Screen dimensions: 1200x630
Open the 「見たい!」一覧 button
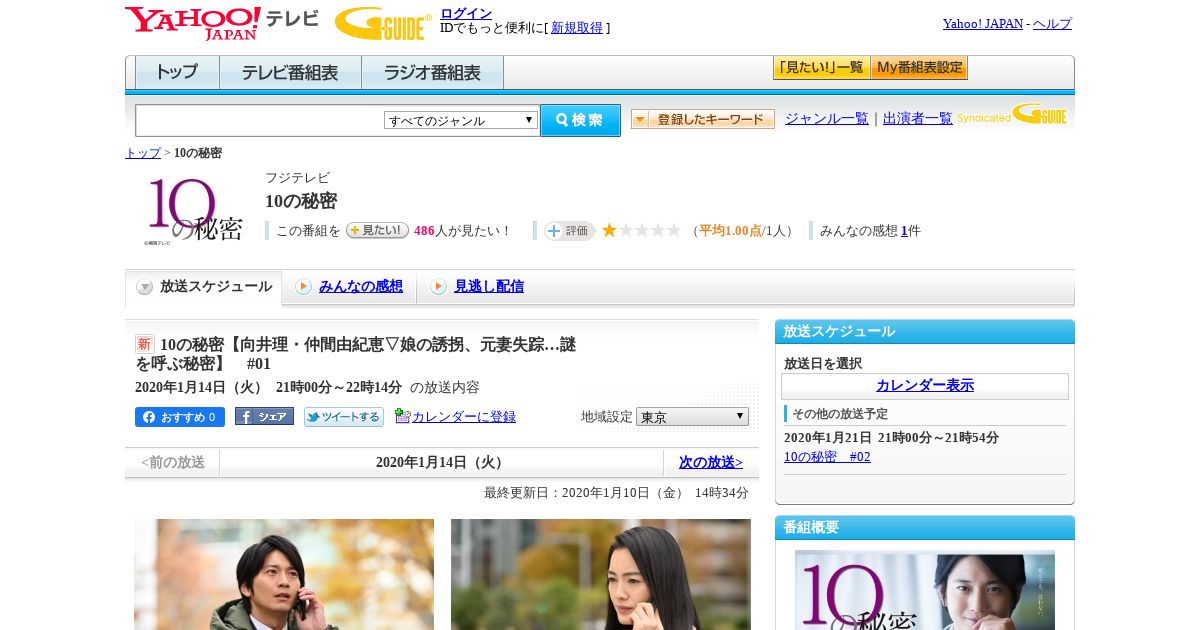[821, 68]
